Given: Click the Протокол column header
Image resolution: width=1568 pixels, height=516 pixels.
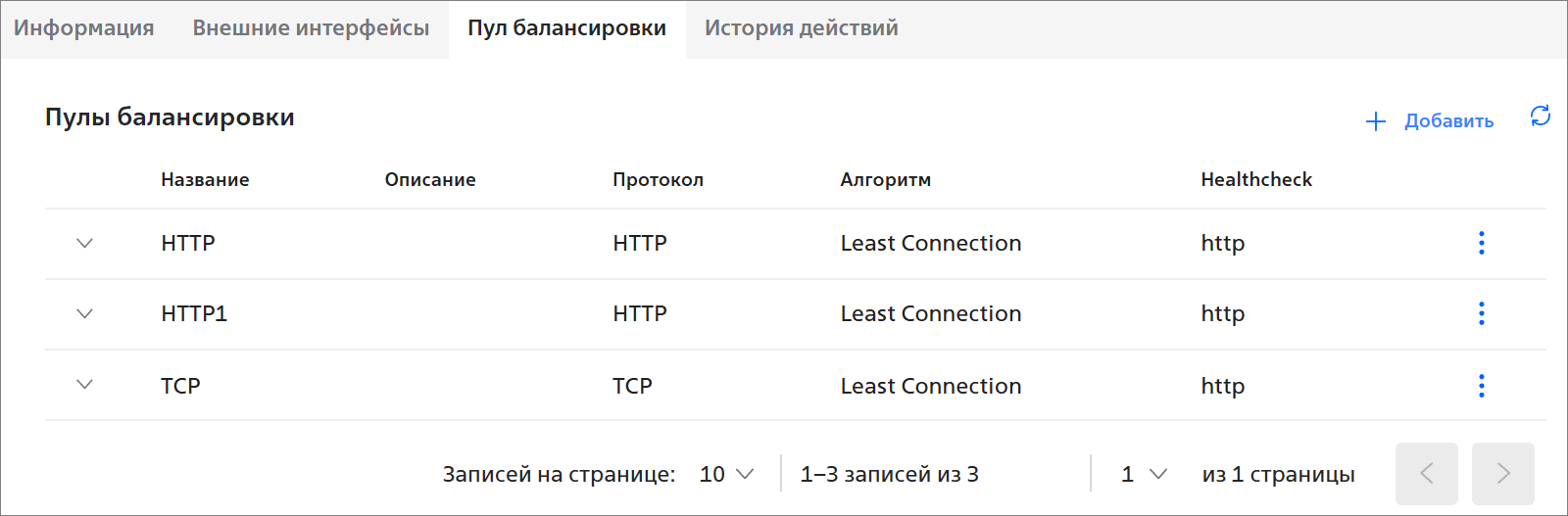Looking at the screenshot, I should point(658,180).
